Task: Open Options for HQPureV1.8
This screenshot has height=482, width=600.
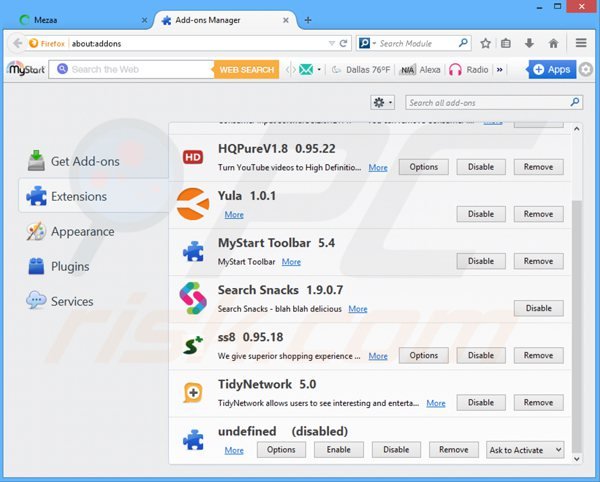Action: pyautogui.click(x=424, y=167)
